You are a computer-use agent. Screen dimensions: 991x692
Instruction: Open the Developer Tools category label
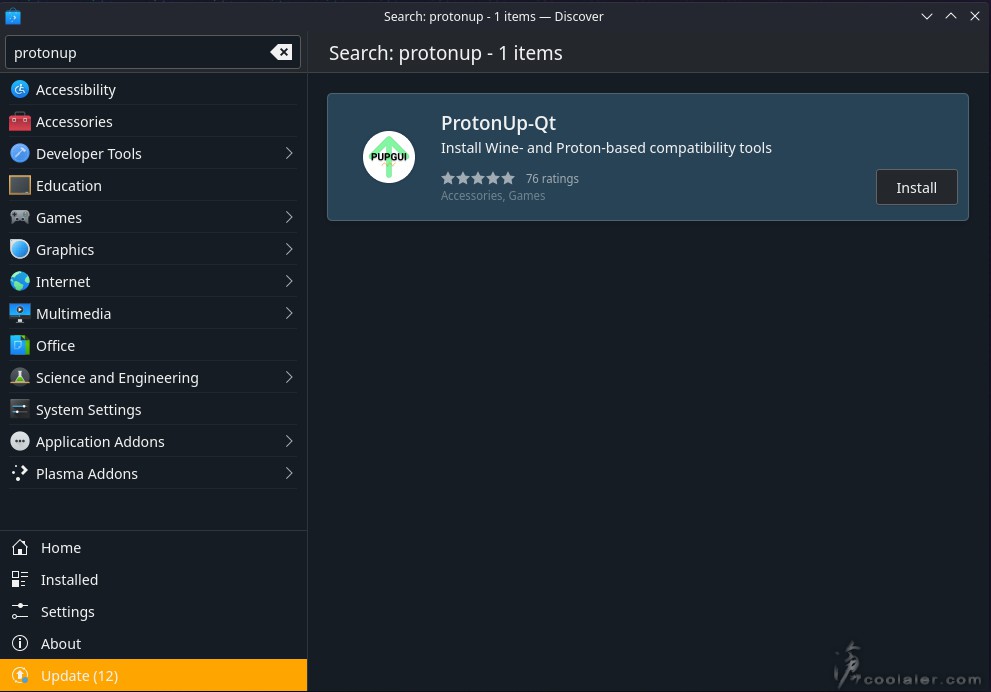click(88, 154)
